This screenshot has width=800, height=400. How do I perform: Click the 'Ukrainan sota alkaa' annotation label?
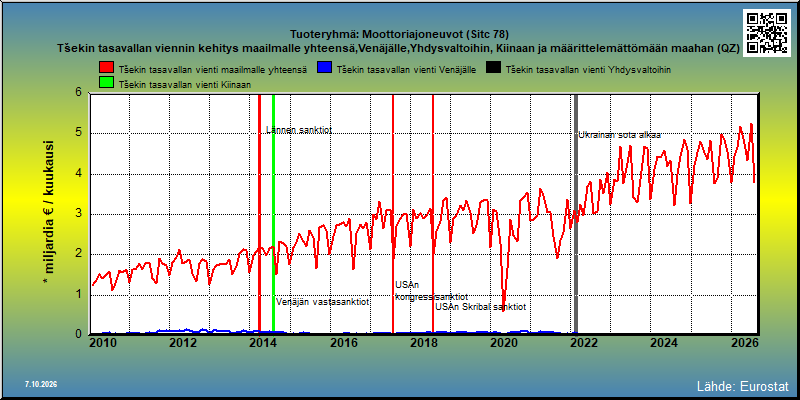(x=619, y=135)
